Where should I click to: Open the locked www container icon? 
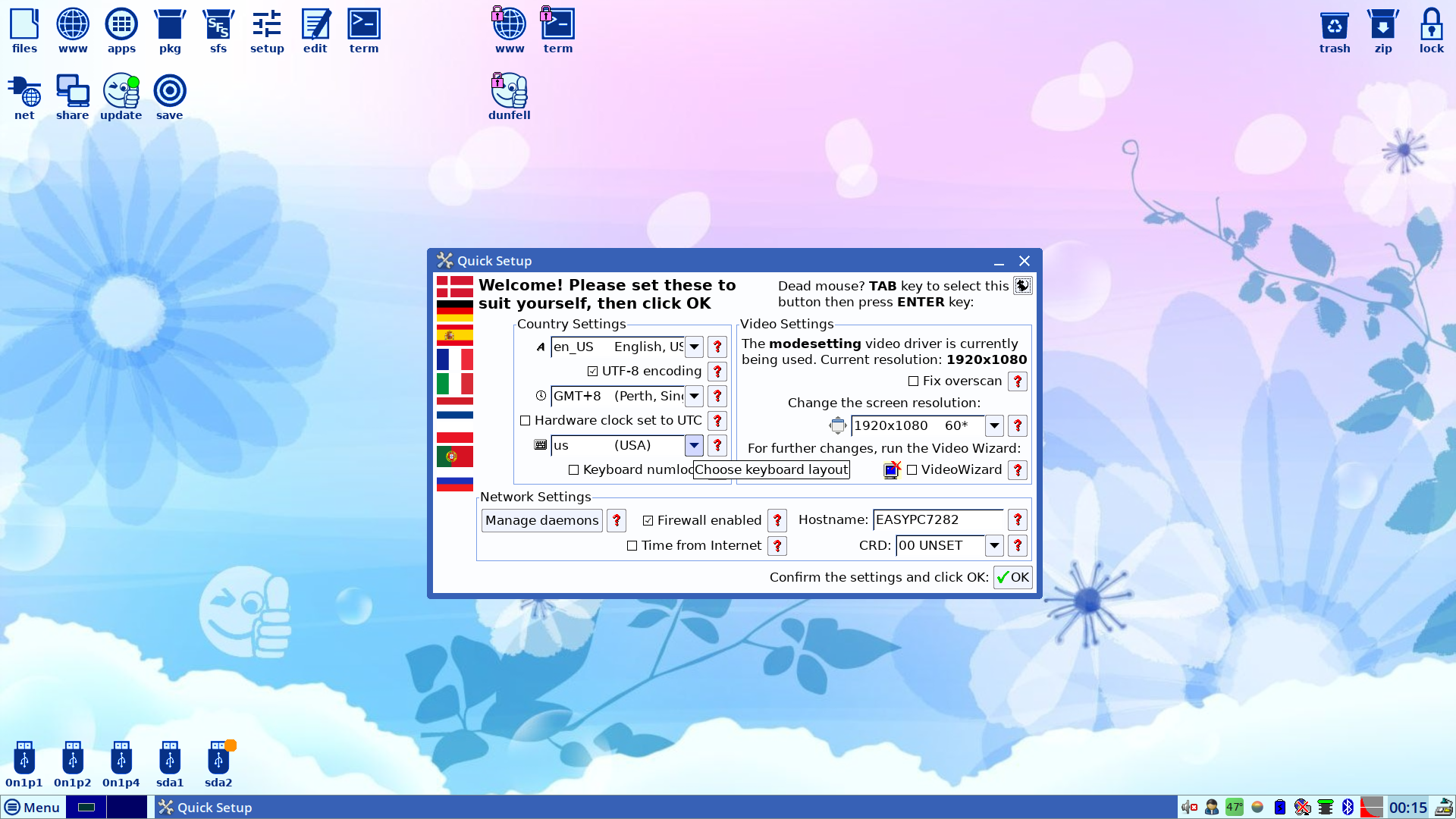point(510,30)
